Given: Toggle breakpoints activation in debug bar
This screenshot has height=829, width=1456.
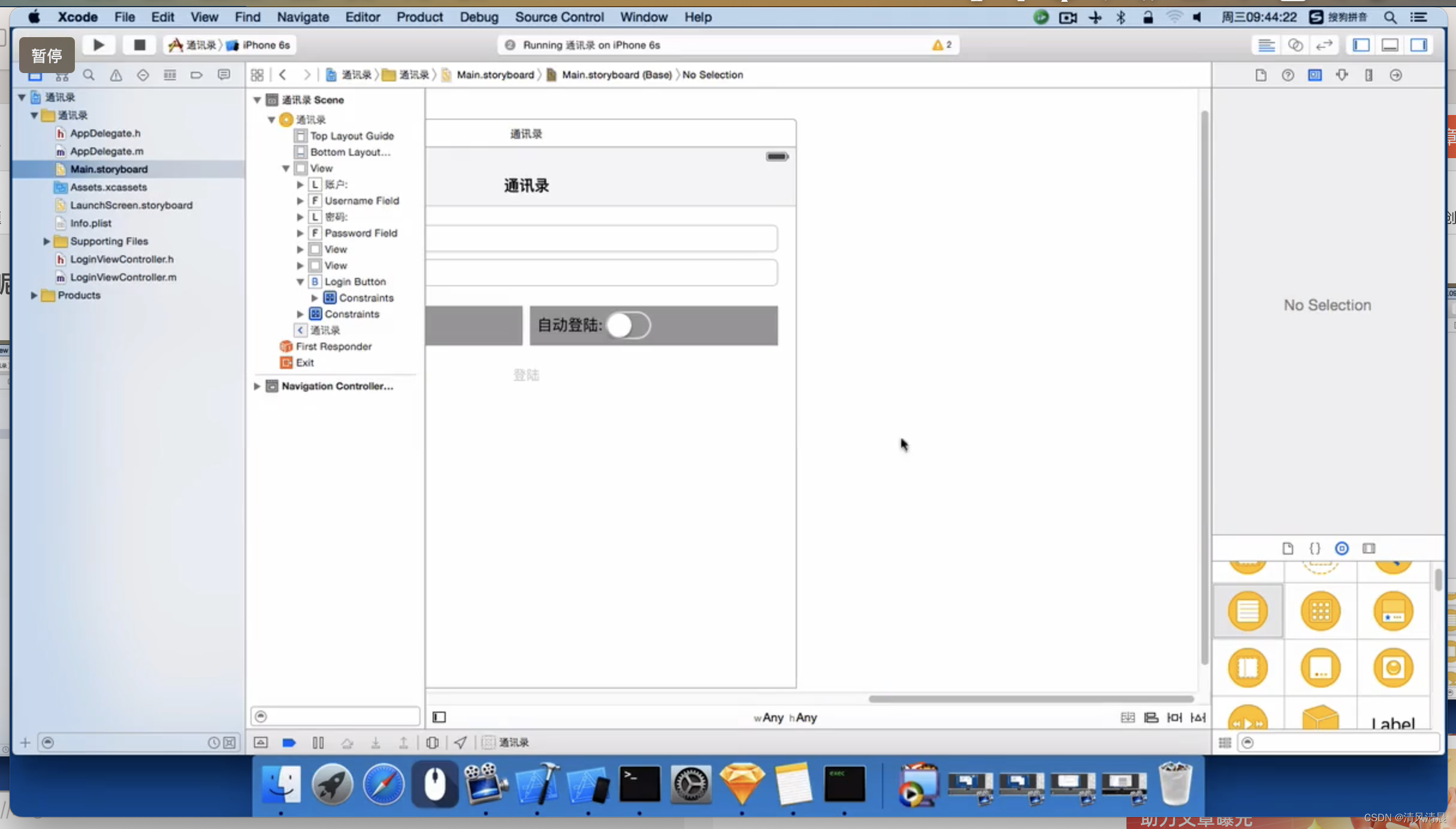Looking at the screenshot, I should tap(289, 743).
